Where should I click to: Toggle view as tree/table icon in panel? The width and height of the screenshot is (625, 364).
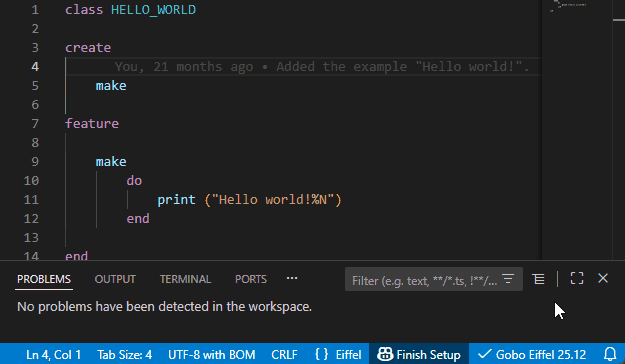click(x=539, y=279)
